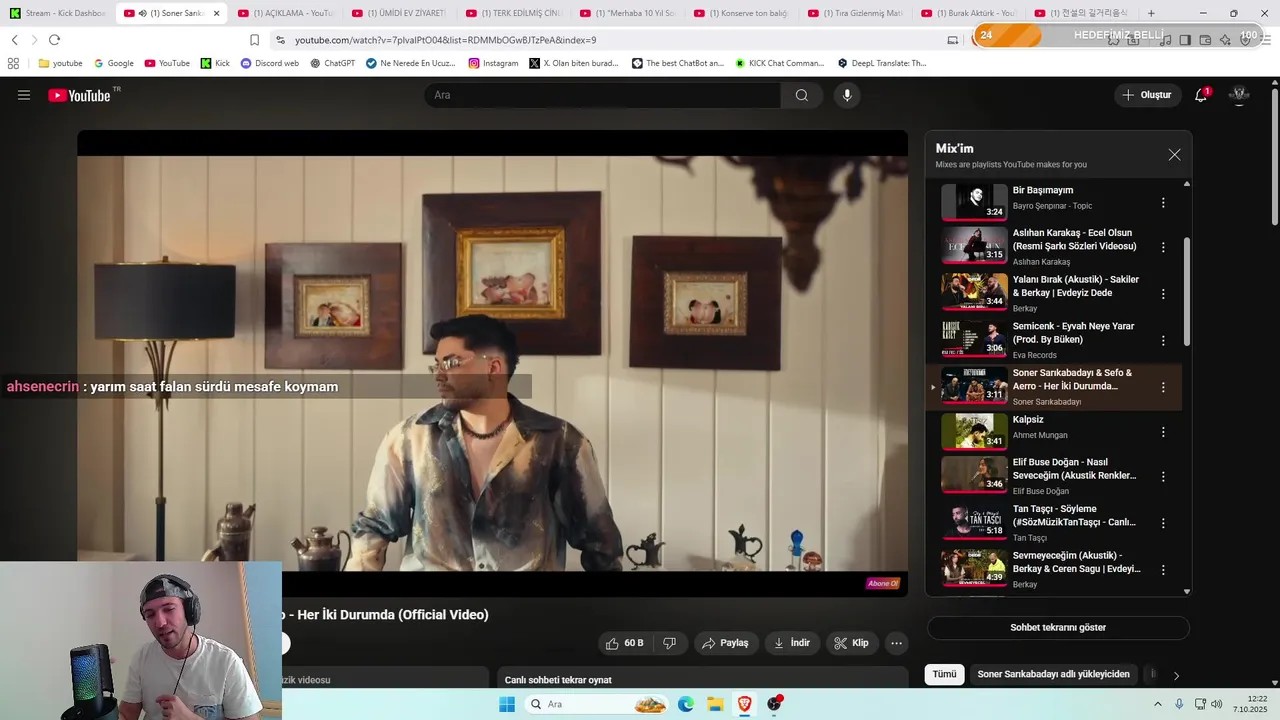The image size is (1280, 720).
Task: Open OBS Studio from the taskbar
Action: pos(774,704)
